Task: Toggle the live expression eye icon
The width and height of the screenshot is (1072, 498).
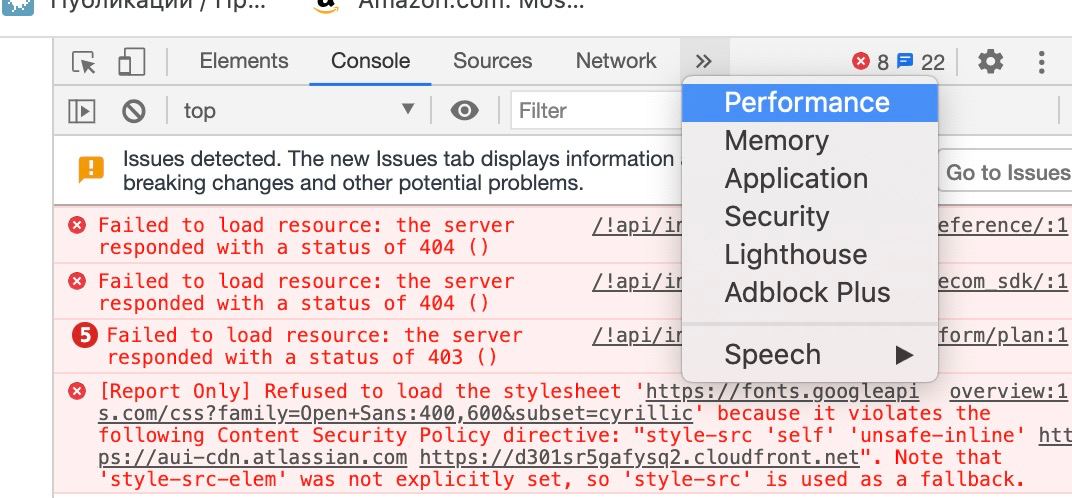Action: pos(464,110)
